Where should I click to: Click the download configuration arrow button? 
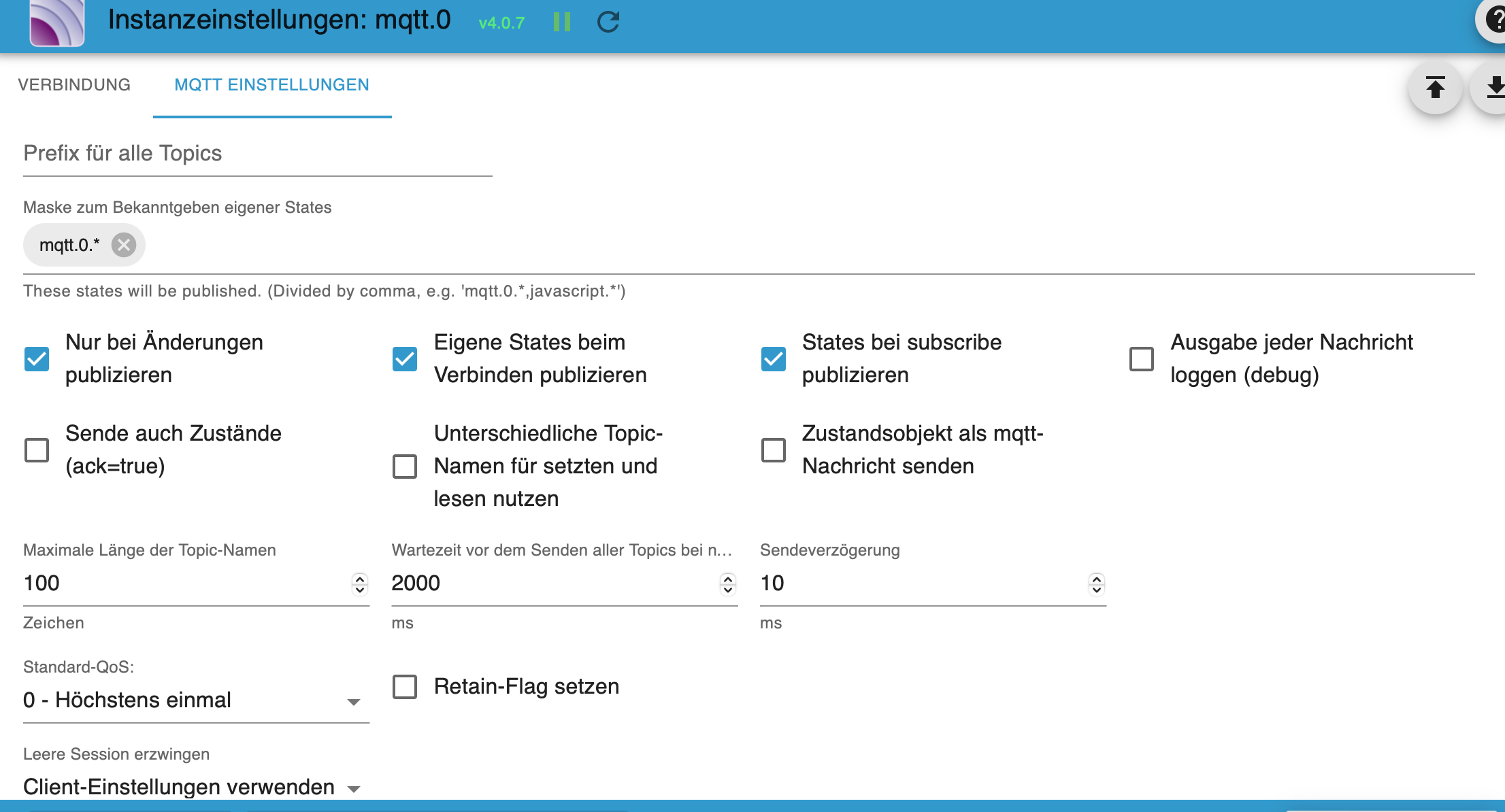(1493, 88)
